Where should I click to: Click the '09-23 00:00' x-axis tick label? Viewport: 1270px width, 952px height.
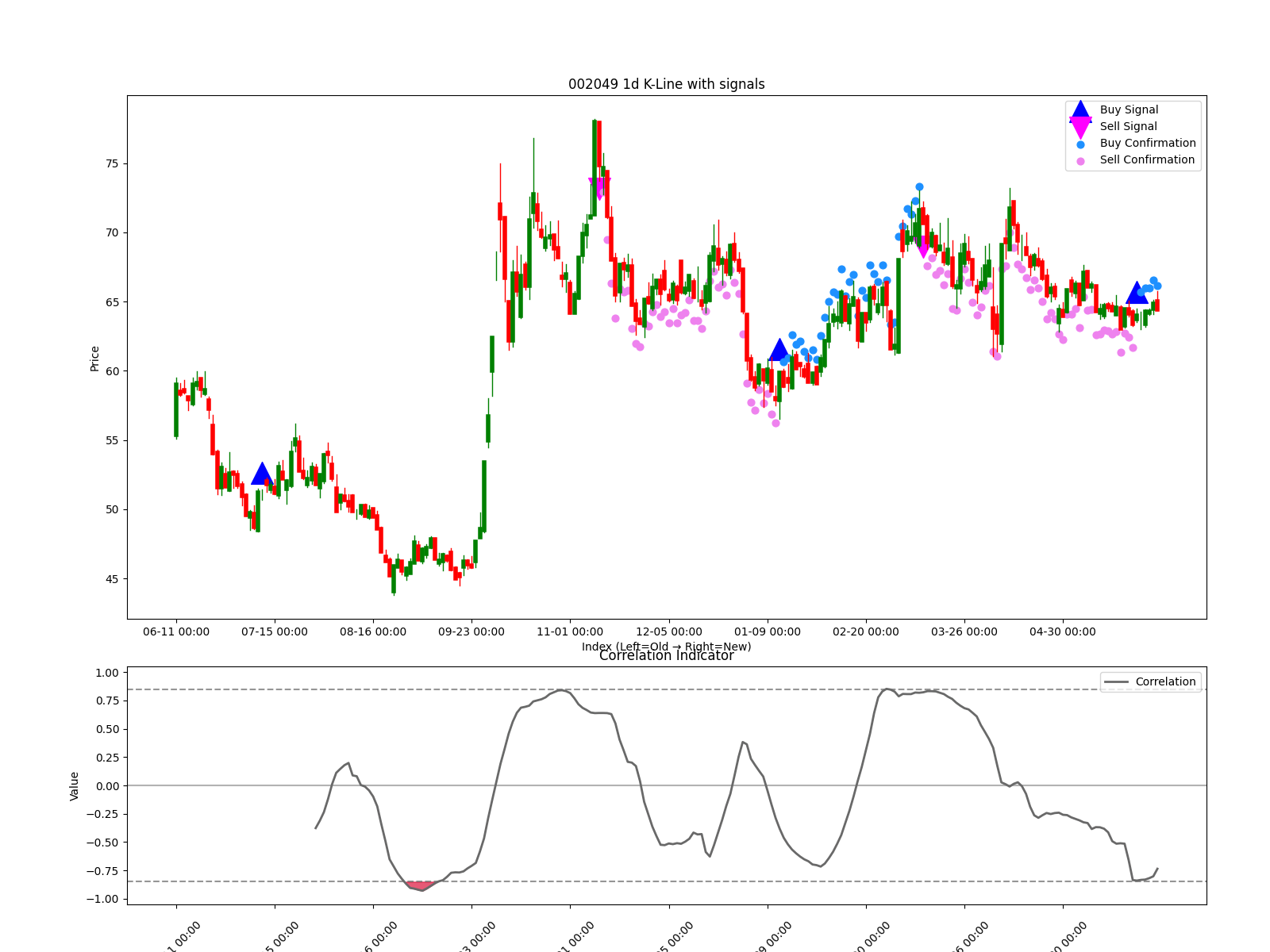point(471,632)
